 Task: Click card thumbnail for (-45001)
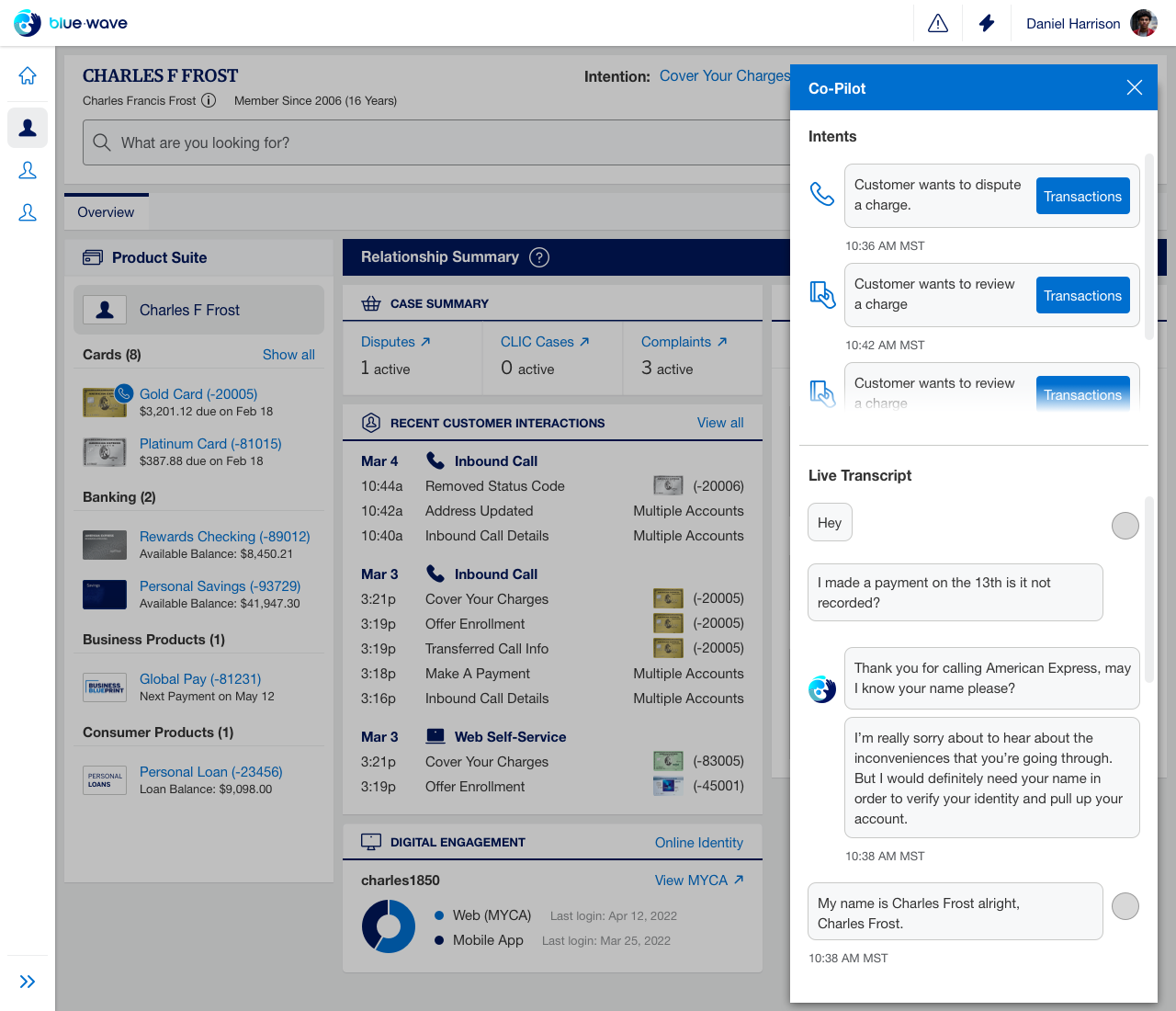668,786
